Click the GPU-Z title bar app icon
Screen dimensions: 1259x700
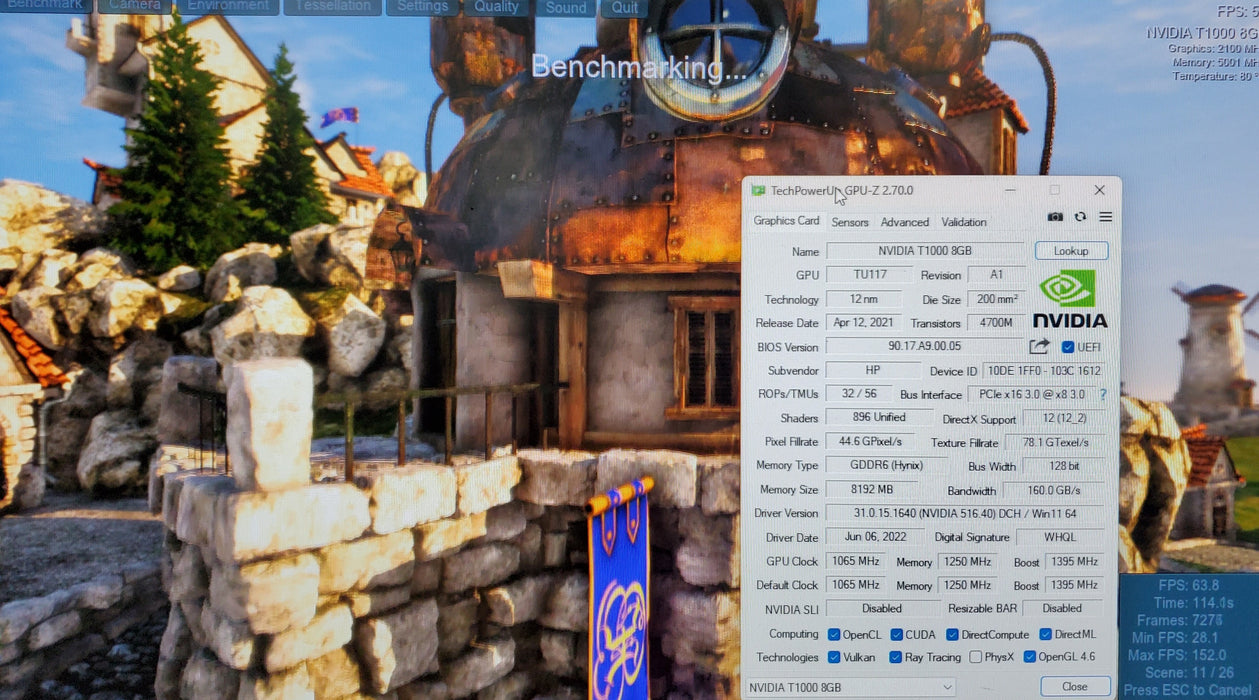758,190
